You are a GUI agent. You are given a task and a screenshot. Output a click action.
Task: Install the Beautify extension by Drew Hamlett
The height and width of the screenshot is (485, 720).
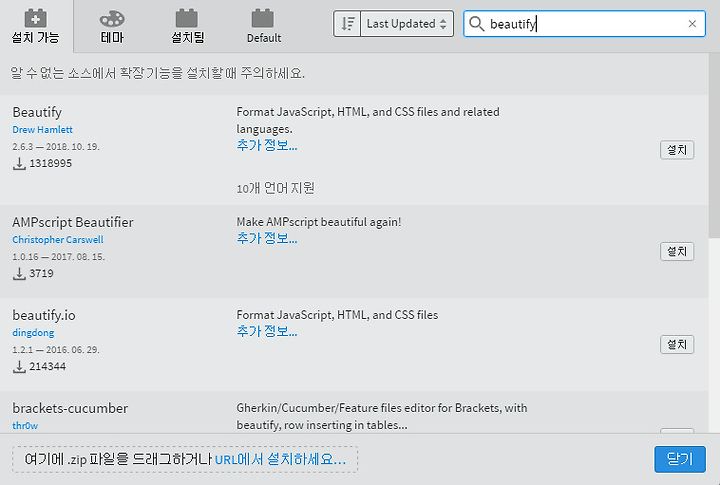[677, 150]
